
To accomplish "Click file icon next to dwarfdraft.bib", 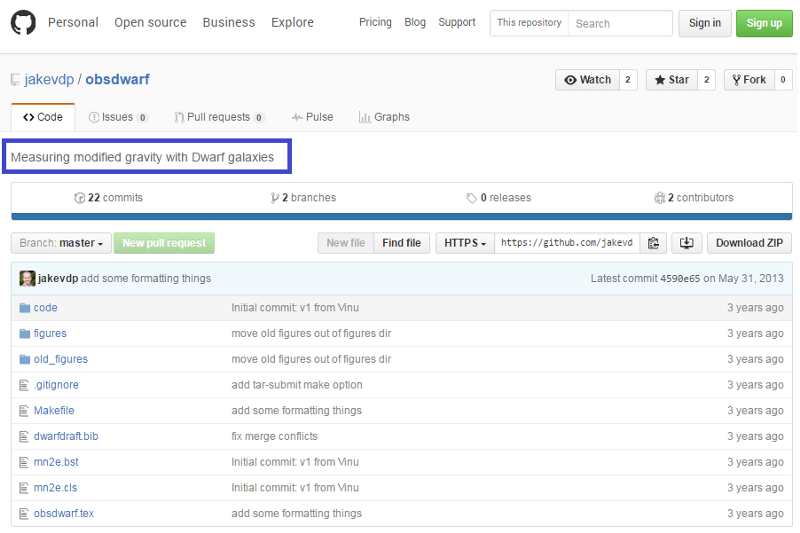I will pos(24,437).
